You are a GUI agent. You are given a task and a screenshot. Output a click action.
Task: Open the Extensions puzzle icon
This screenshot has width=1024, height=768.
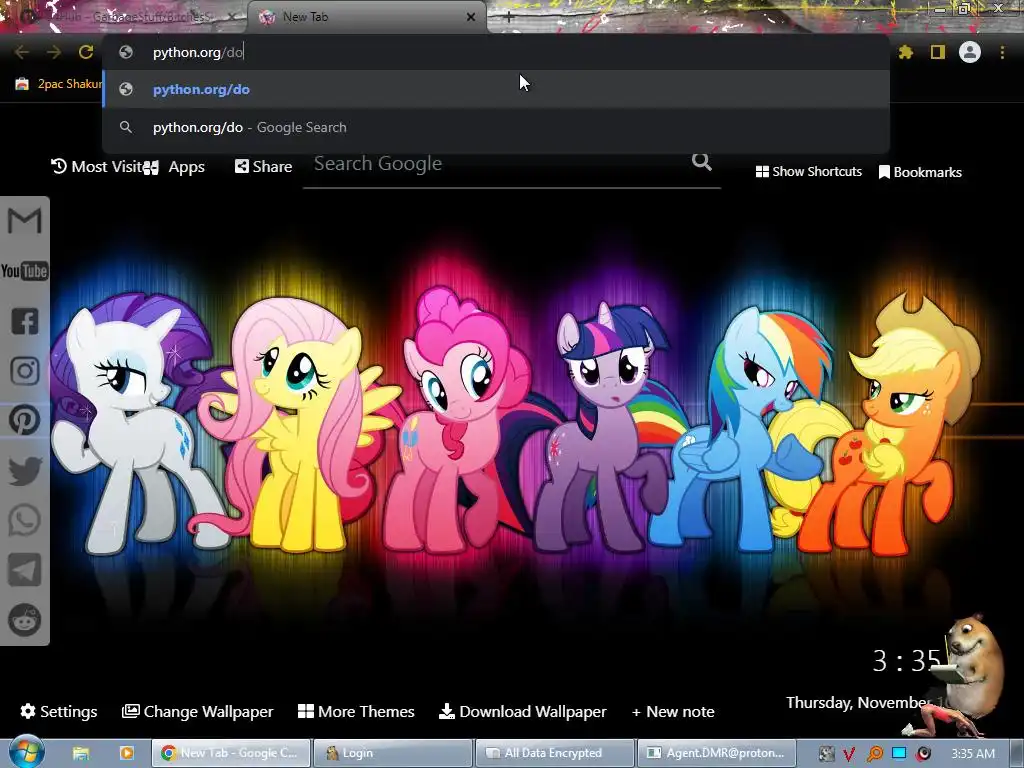pos(905,52)
